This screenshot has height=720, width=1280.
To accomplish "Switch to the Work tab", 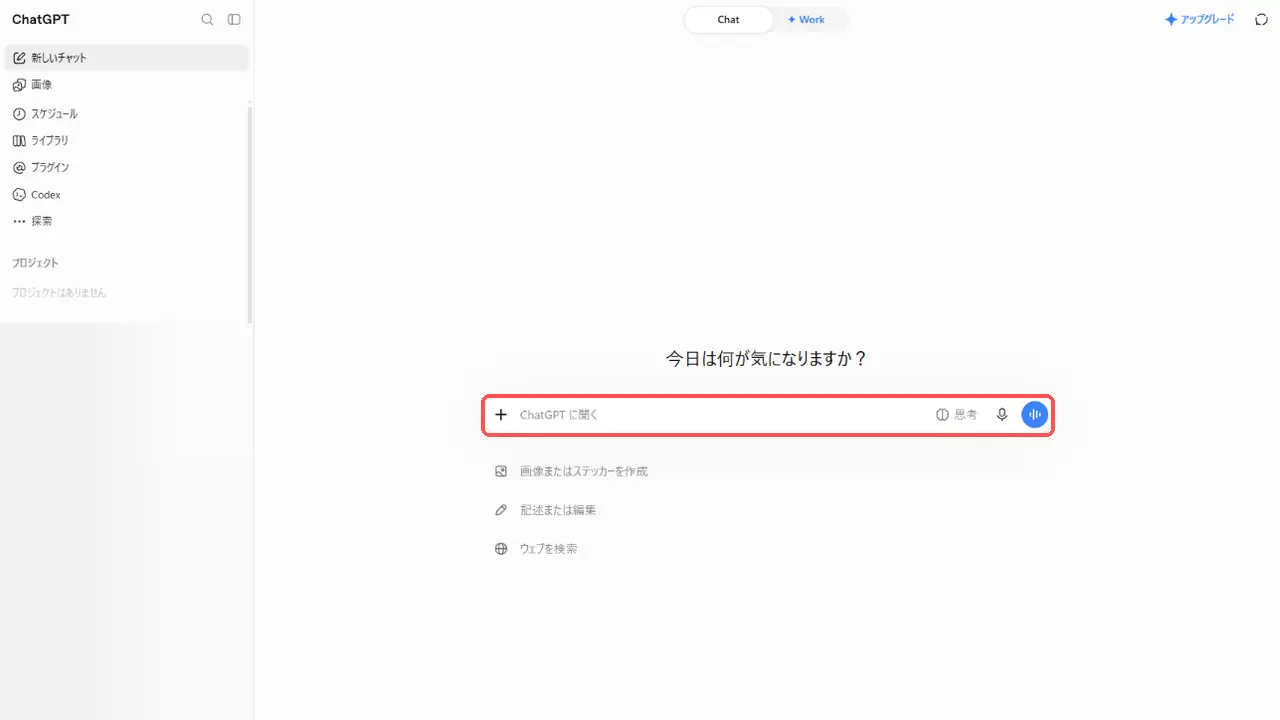I will pyautogui.click(x=806, y=20).
